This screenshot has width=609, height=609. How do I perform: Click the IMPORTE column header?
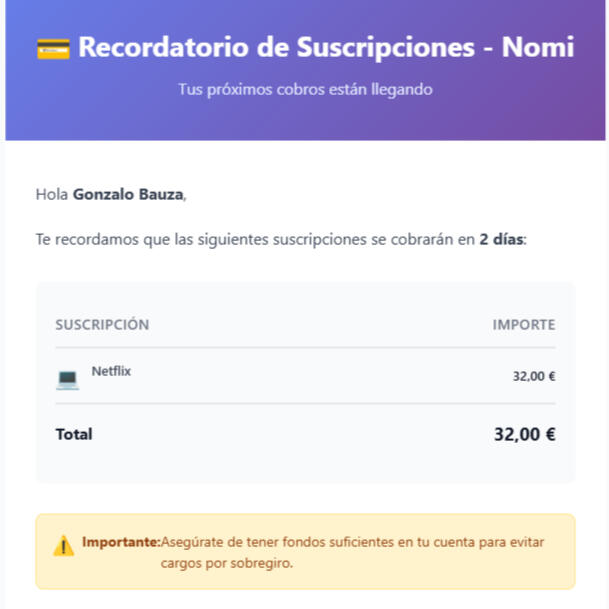tap(524, 325)
